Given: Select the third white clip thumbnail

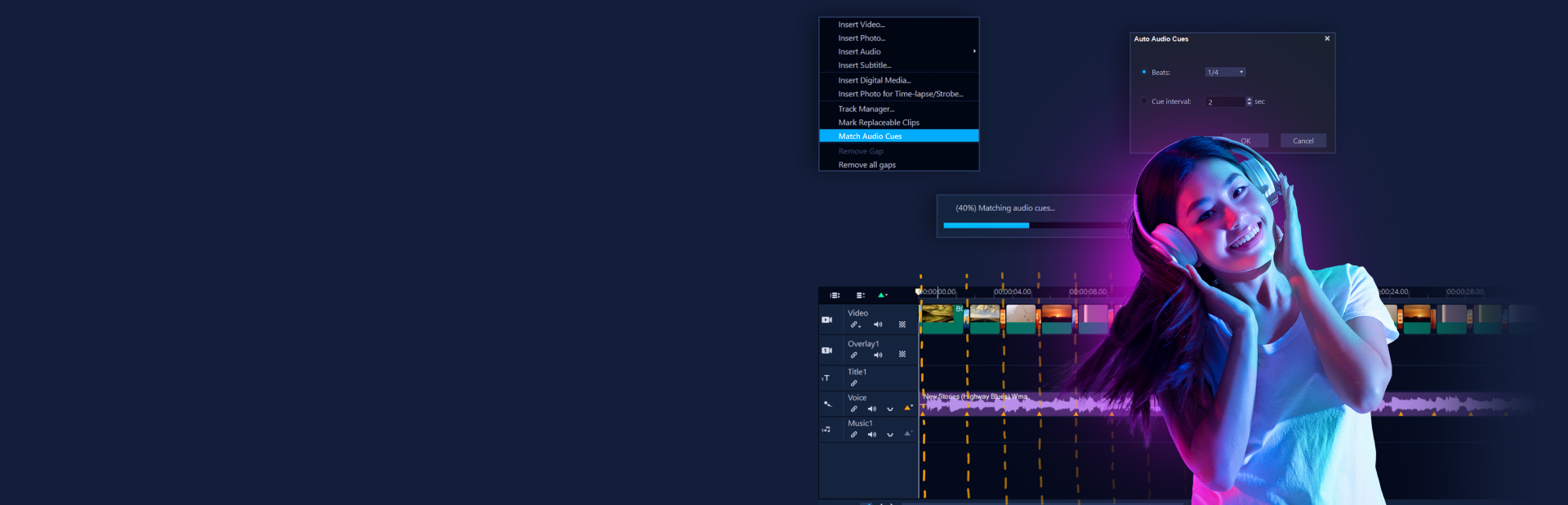Looking at the screenshot, I should (1021, 320).
